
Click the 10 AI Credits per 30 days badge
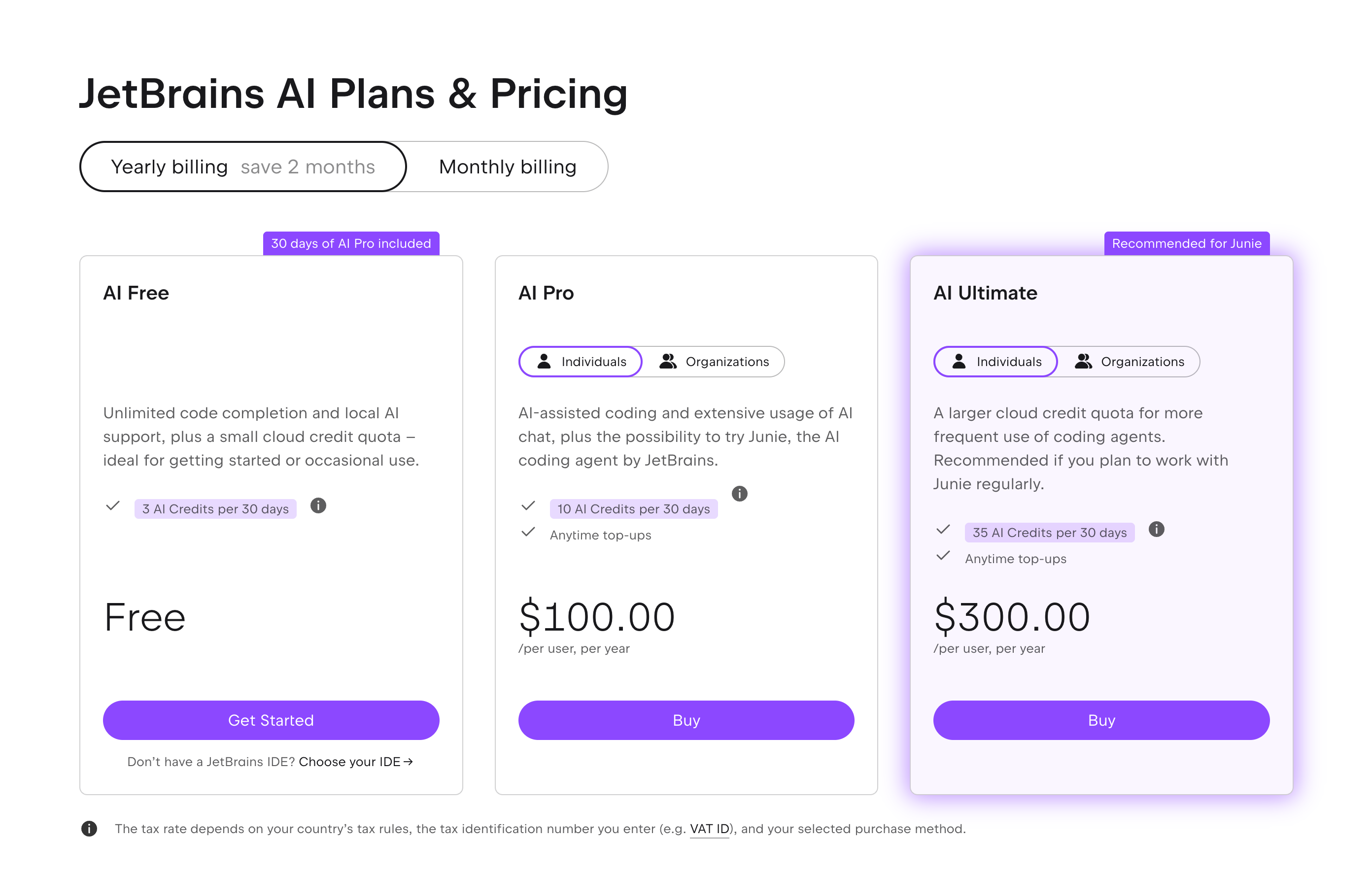633,509
